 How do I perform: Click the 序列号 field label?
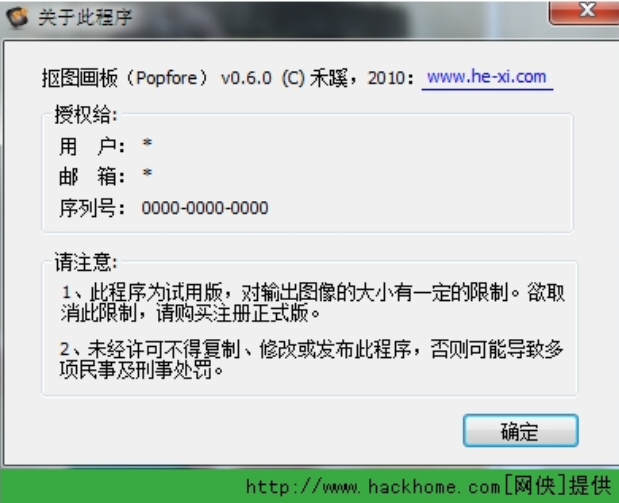click(92, 208)
